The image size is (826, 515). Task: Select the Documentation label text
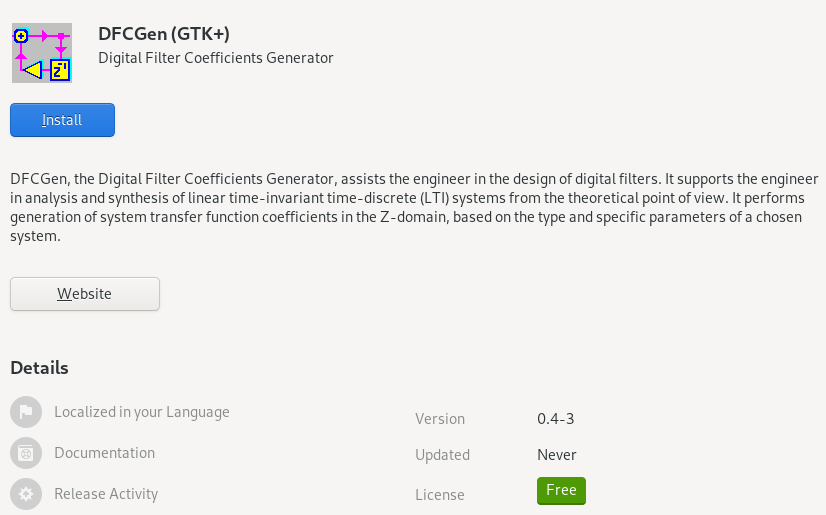click(104, 453)
